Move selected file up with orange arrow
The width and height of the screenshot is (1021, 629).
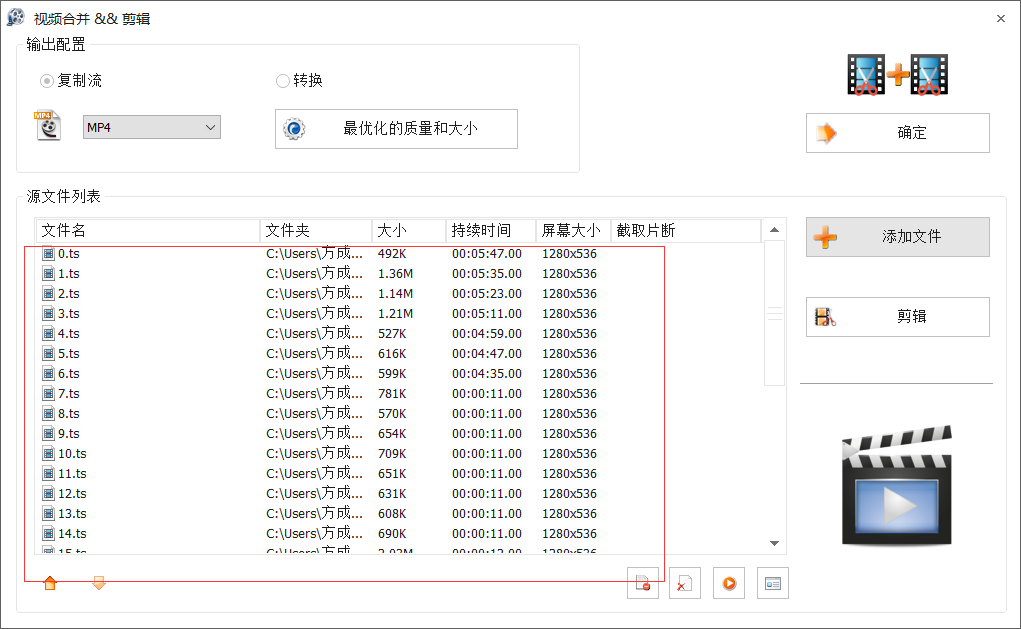50,583
